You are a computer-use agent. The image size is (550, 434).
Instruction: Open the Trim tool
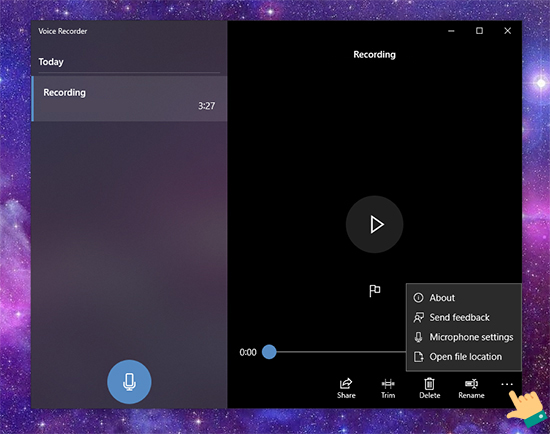(x=388, y=388)
